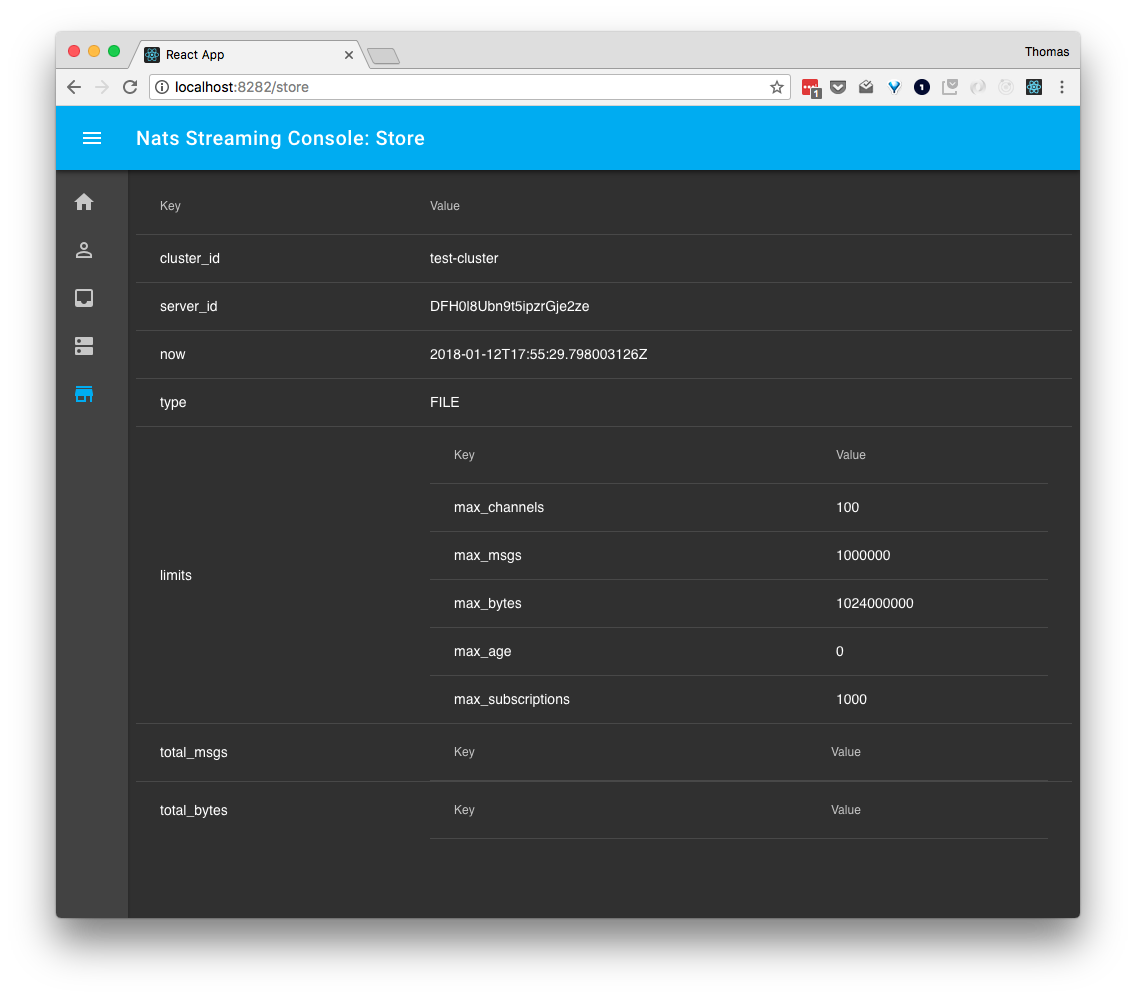Image resolution: width=1136 pixels, height=998 pixels.
Task: Click the max_bytes value 1024000000
Action: click(x=874, y=603)
